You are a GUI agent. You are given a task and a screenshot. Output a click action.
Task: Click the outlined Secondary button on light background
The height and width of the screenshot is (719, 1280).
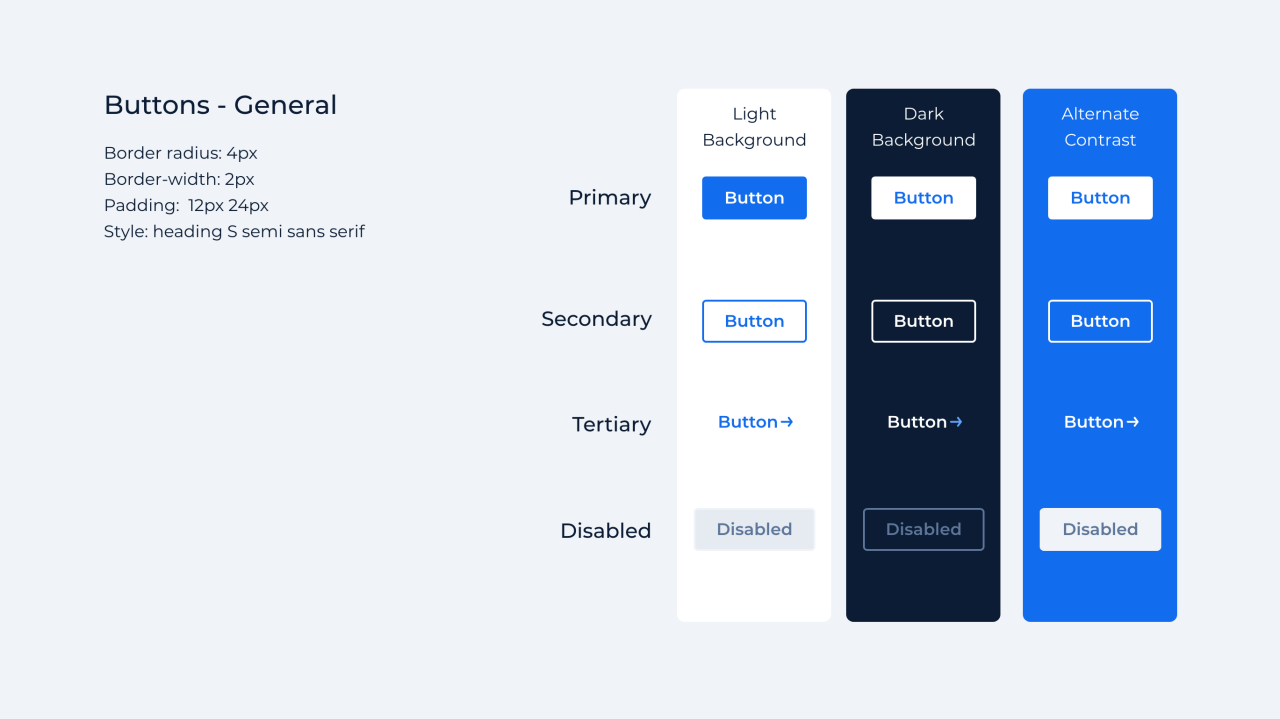pos(754,321)
